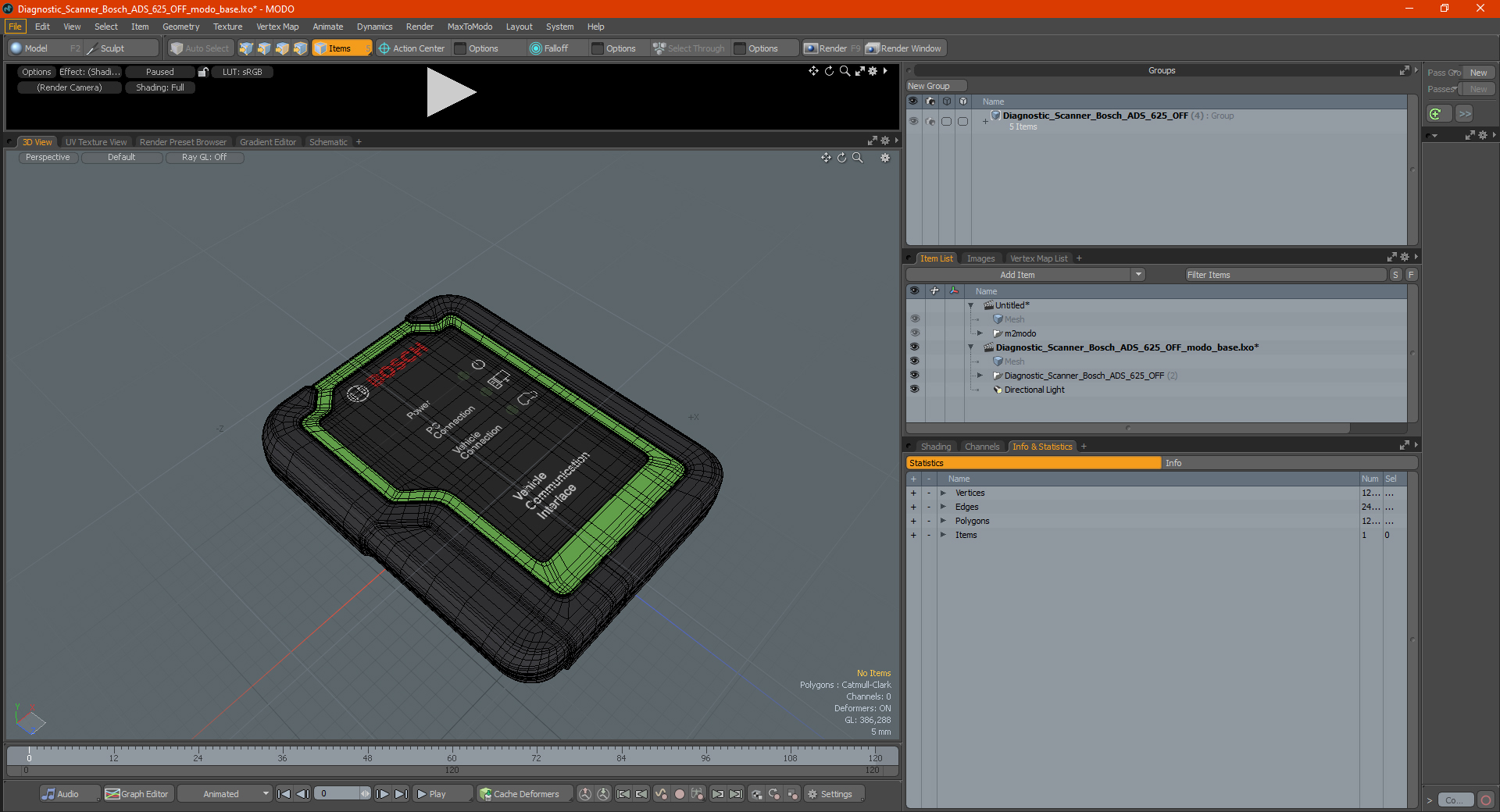Screen dimensions: 1500x812
Task: Click the record keyframe circle icon
Action: (x=680, y=794)
